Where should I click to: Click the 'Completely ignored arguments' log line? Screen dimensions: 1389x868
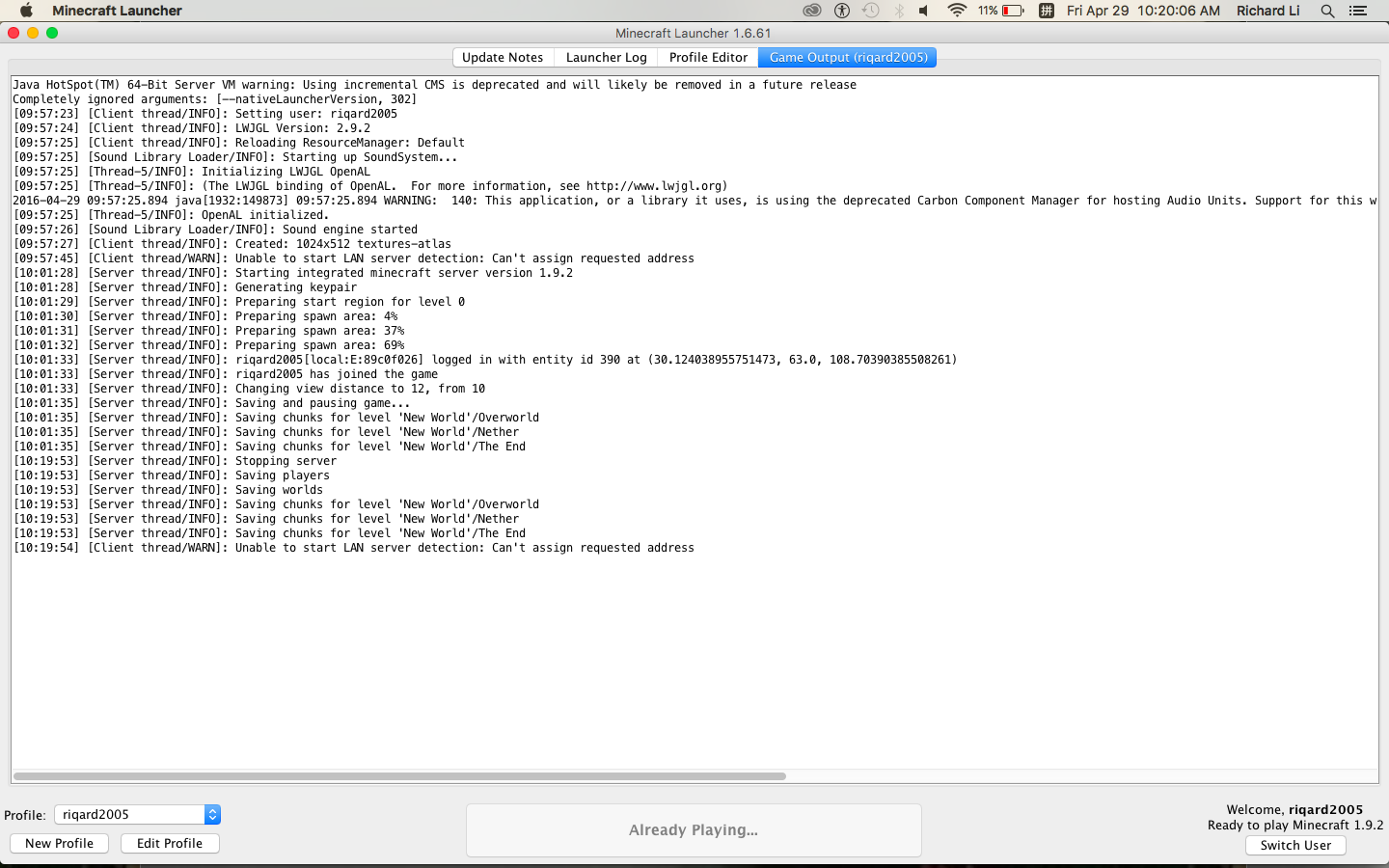[215, 99]
